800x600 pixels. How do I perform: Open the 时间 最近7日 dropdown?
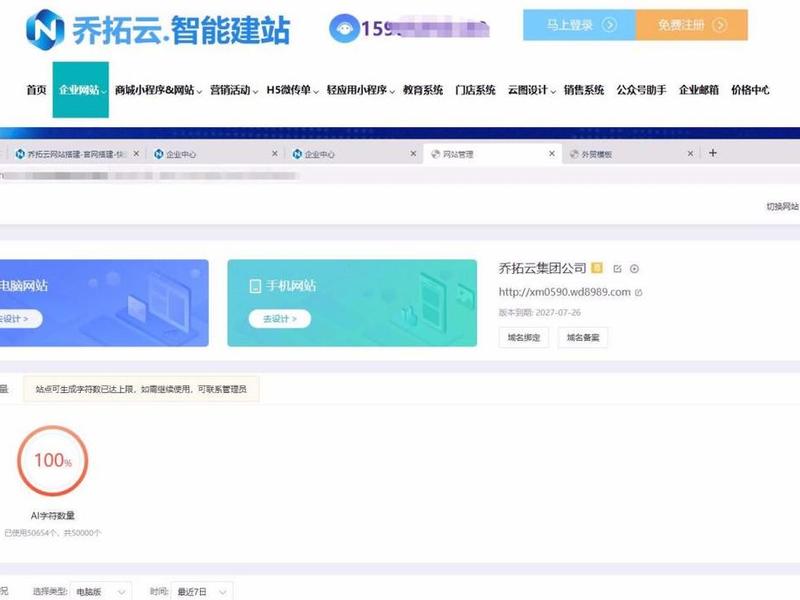click(x=202, y=591)
